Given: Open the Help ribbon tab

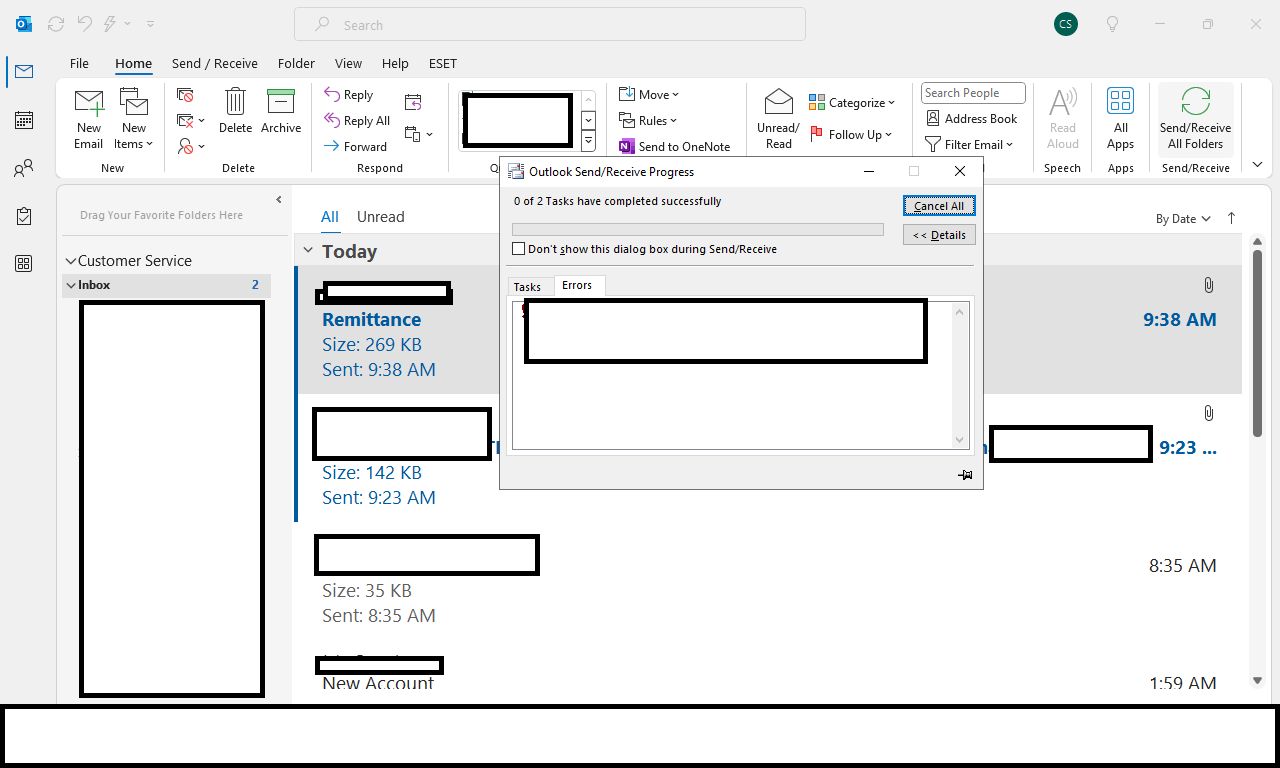Looking at the screenshot, I should [395, 63].
